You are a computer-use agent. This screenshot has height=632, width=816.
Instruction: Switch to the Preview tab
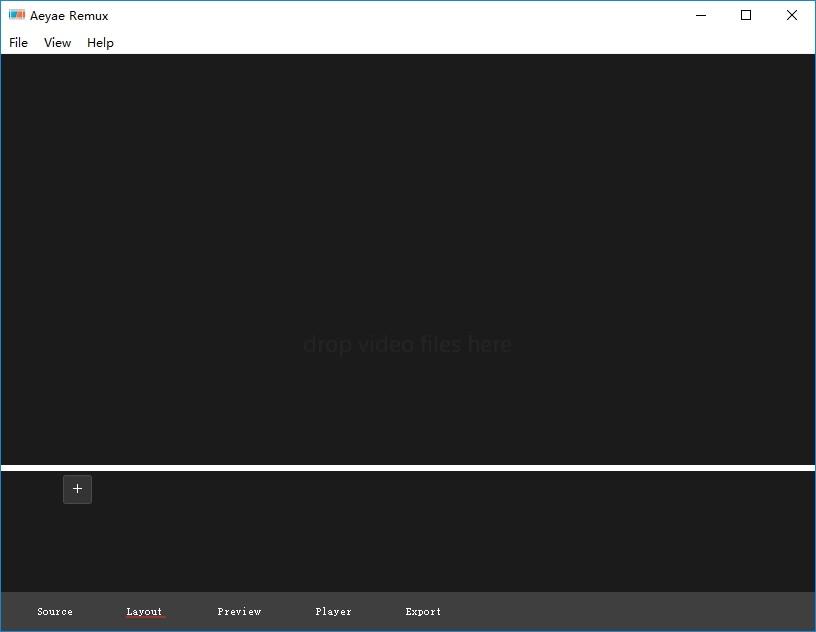point(239,612)
